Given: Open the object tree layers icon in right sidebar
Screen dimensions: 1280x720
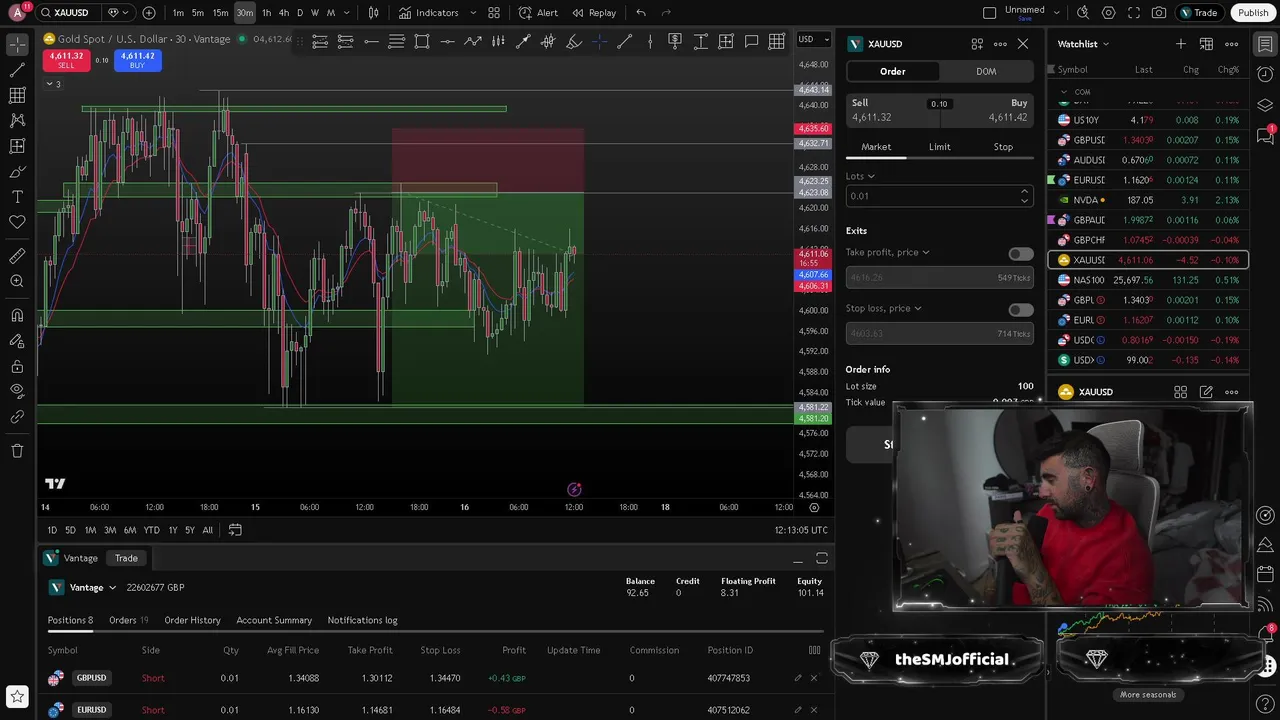Looking at the screenshot, I should 1265,105.
